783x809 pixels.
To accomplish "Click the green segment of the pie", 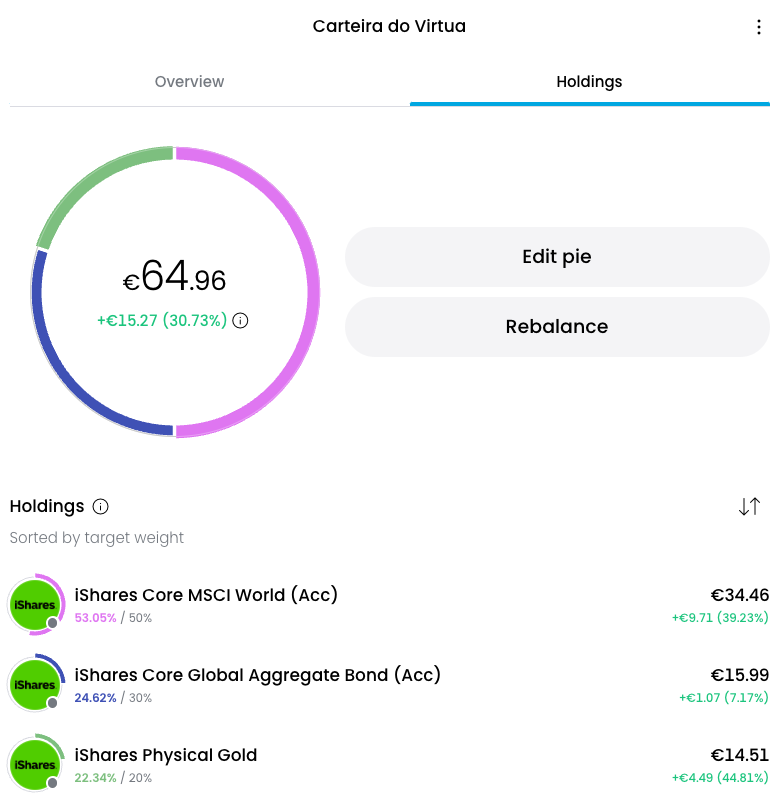I will 91,181.
